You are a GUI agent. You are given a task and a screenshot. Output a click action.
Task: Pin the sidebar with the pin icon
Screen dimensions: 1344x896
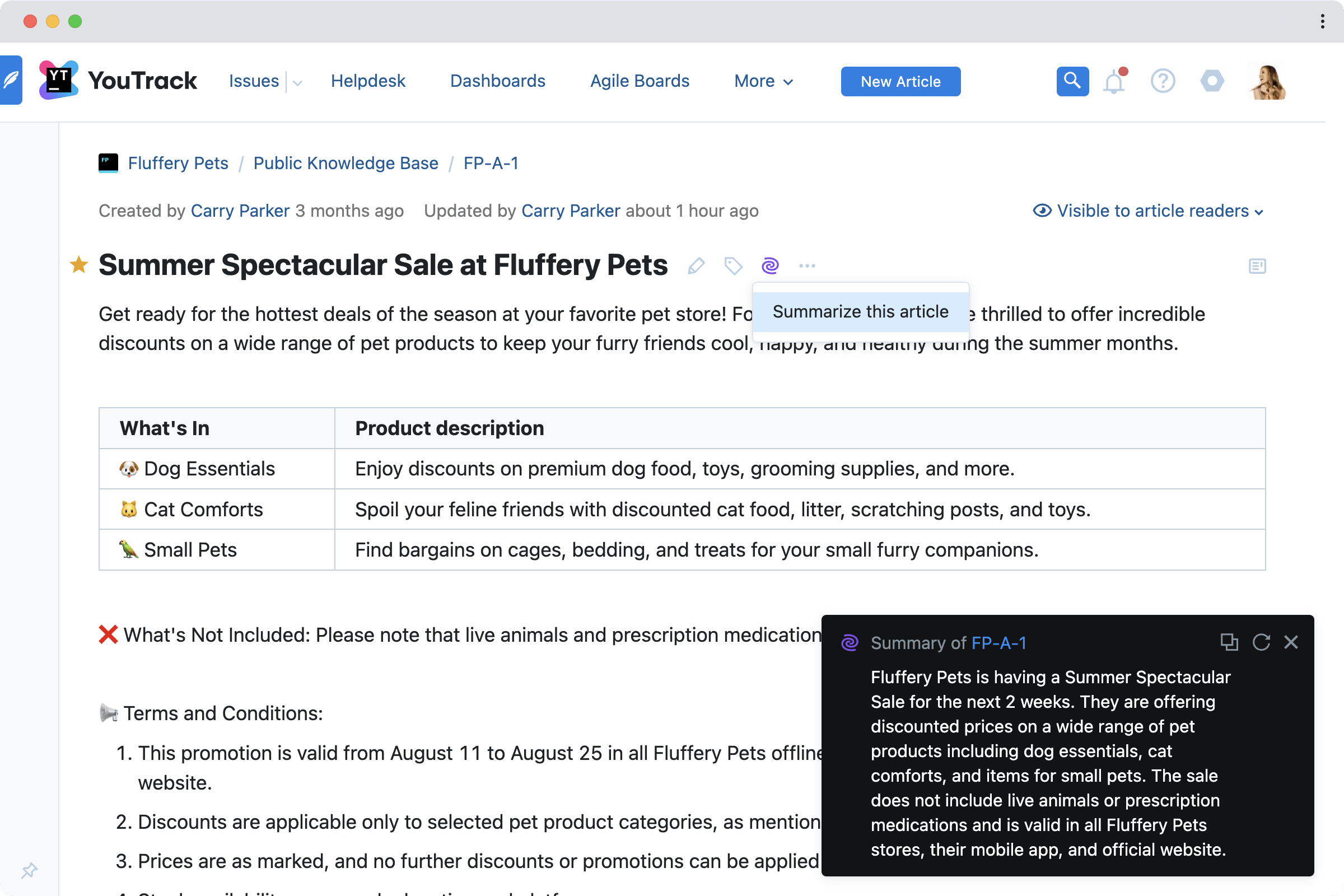30,870
